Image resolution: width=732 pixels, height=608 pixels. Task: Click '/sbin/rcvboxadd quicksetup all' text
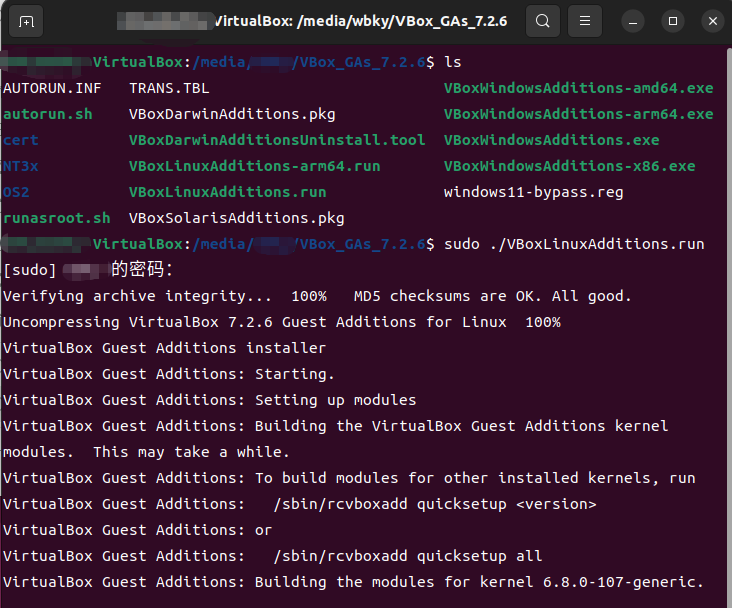[x=408, y=556]
